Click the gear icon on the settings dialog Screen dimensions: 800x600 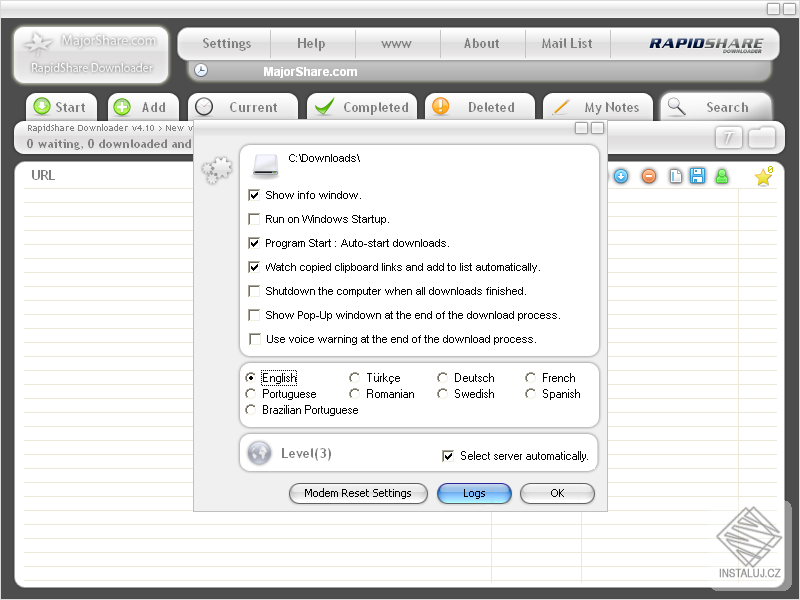click(x=216, y=170)
